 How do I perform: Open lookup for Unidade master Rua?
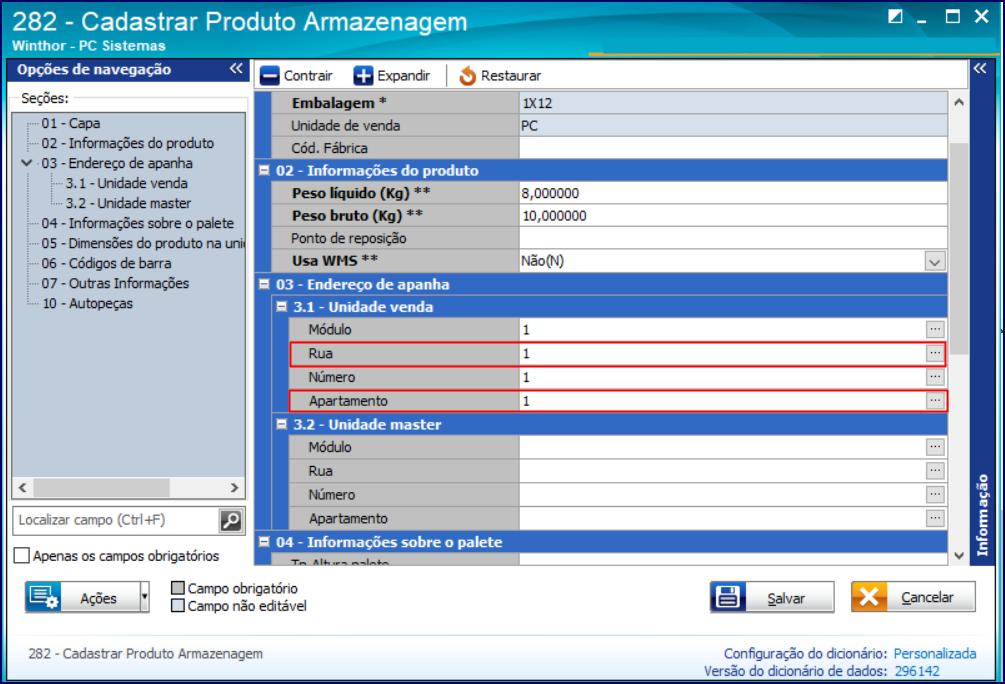(x=934, y=471)
